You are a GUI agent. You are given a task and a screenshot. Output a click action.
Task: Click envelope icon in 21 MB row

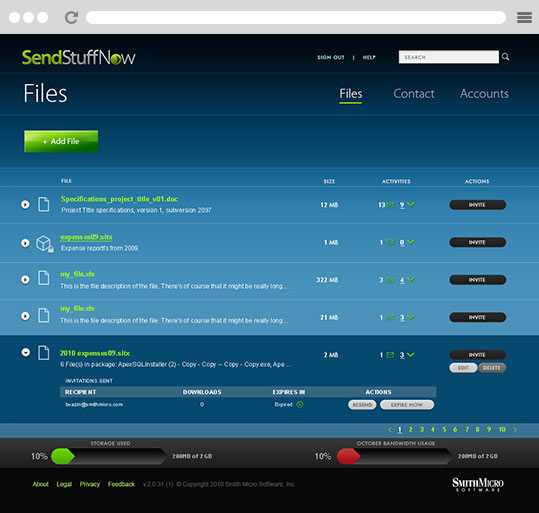coord(390,317)
